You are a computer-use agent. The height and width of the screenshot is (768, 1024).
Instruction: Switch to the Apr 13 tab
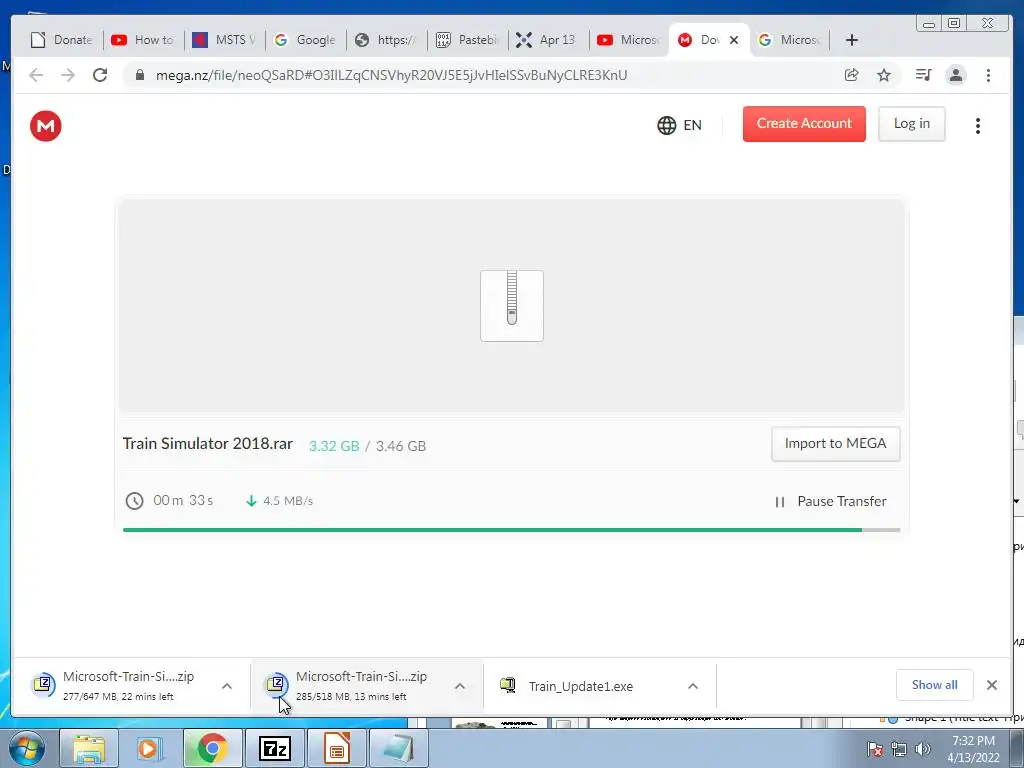pyautogui.click(x=549, y=40)
